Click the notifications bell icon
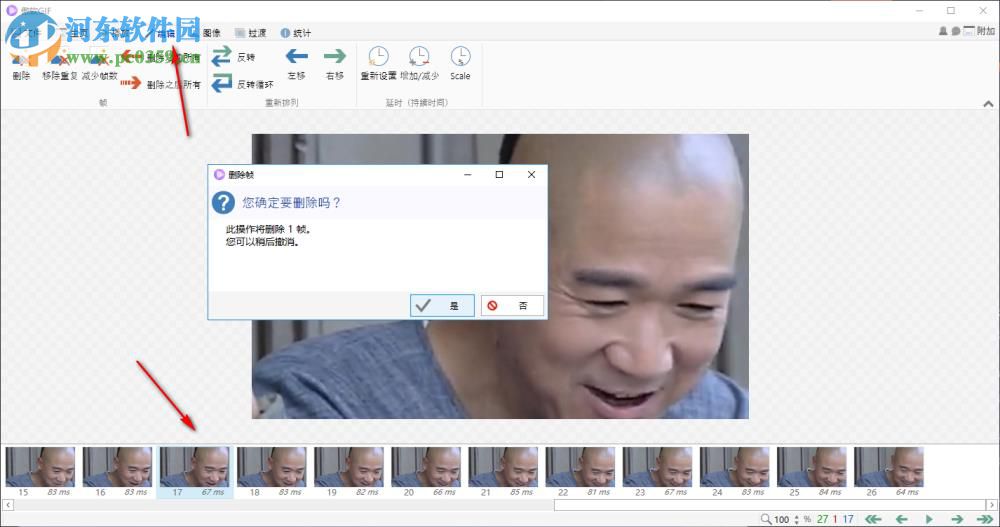Screen dimensions: 1000x527 tap(943, 31)
